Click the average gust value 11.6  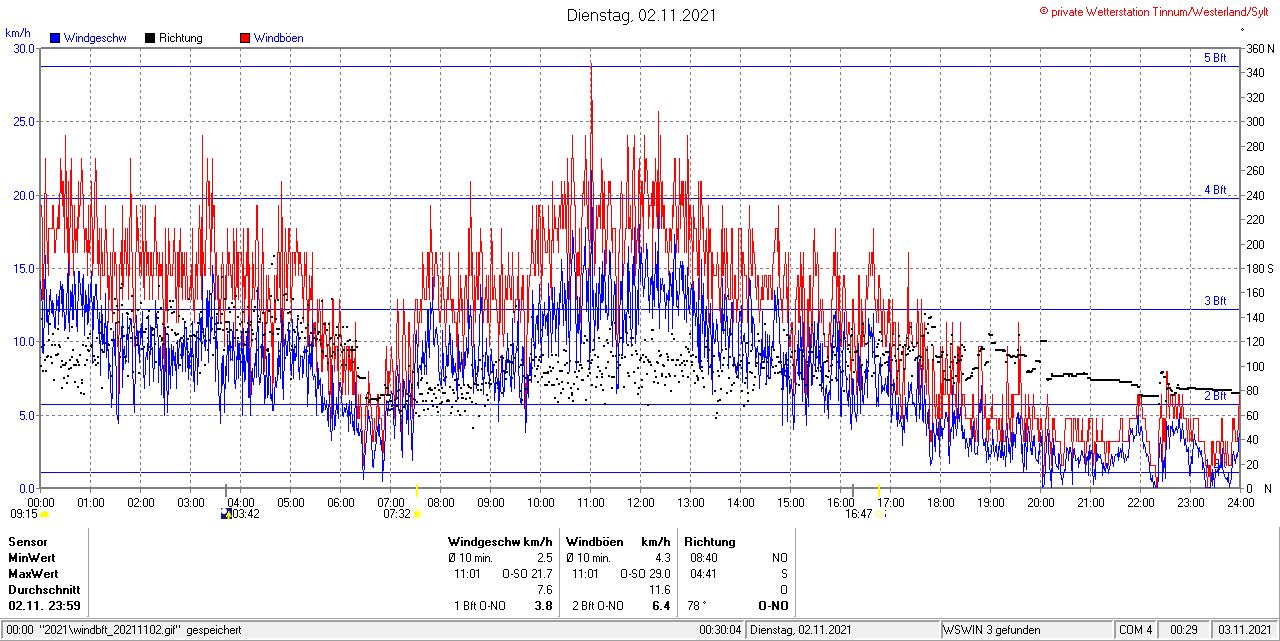click(659, 590)
